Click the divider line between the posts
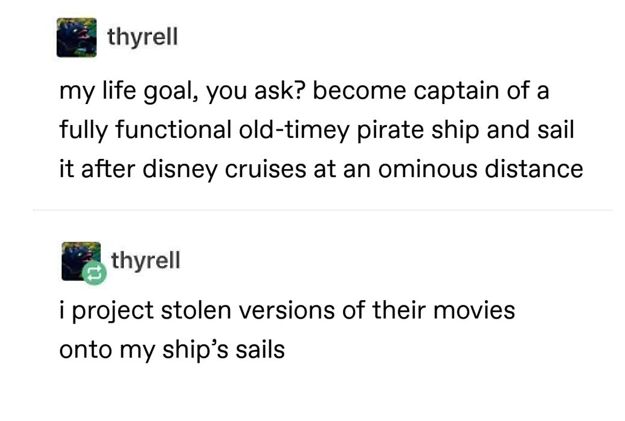 point(322,210)
